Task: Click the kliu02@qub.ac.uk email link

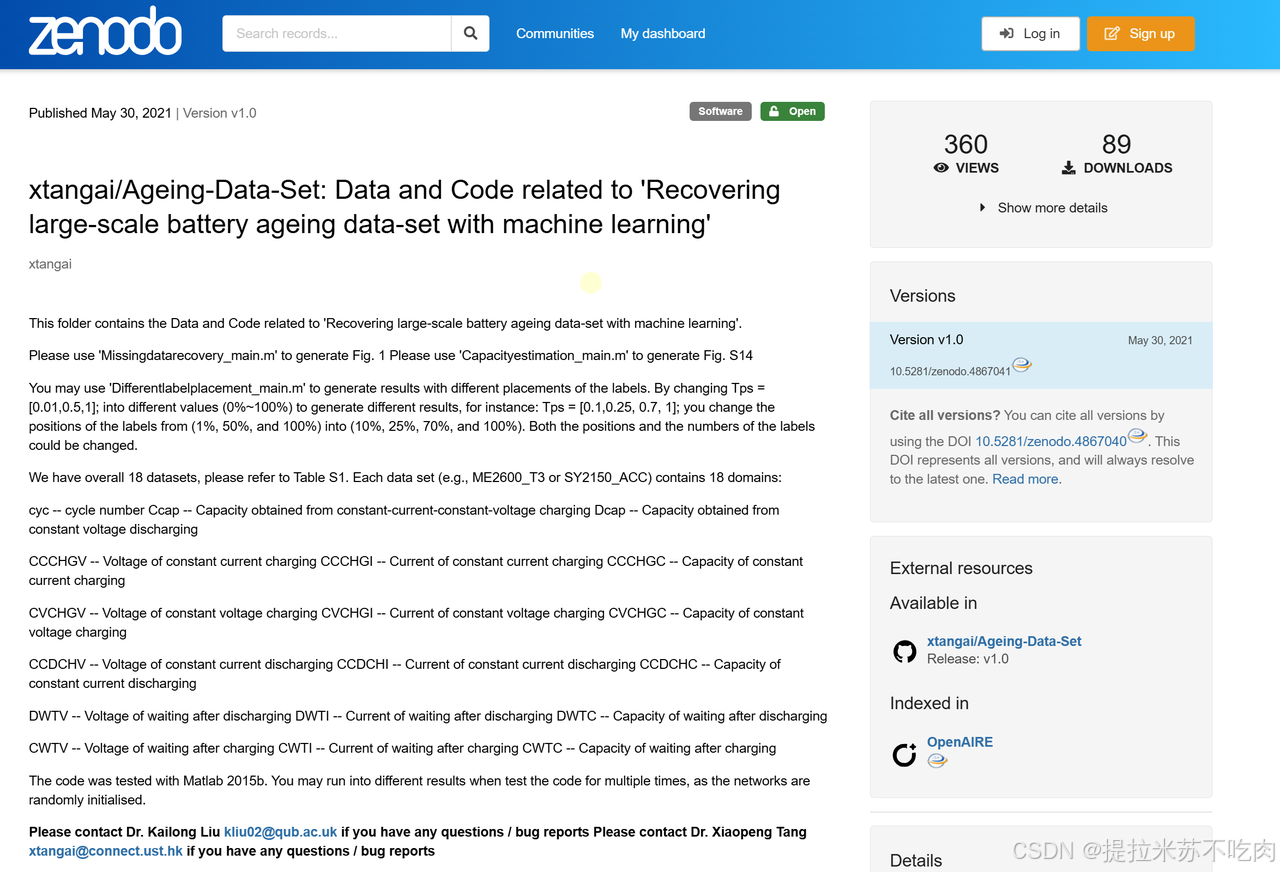Action: tap(281, 832)
